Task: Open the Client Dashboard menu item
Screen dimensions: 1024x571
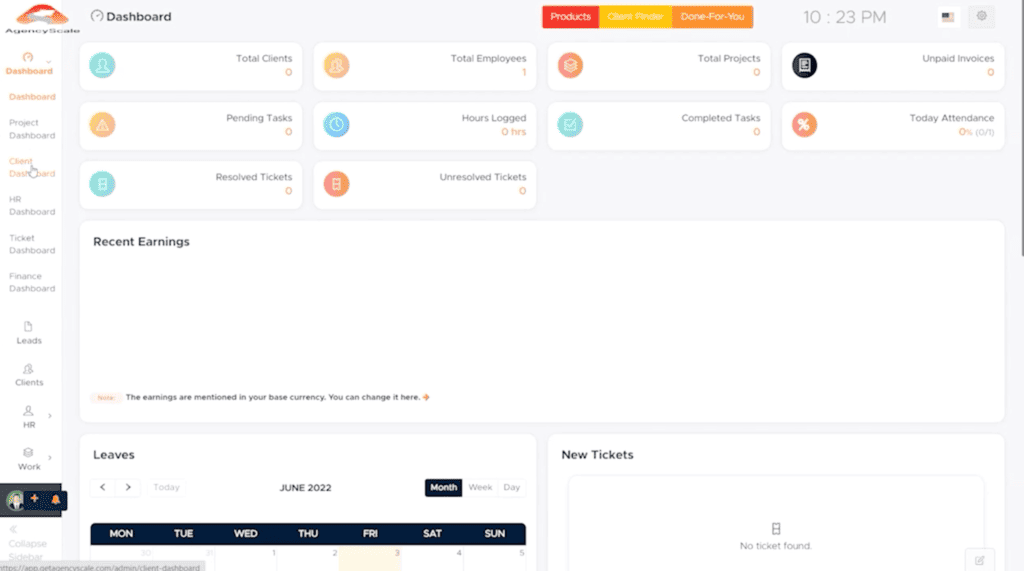Action: coord(32,167)
